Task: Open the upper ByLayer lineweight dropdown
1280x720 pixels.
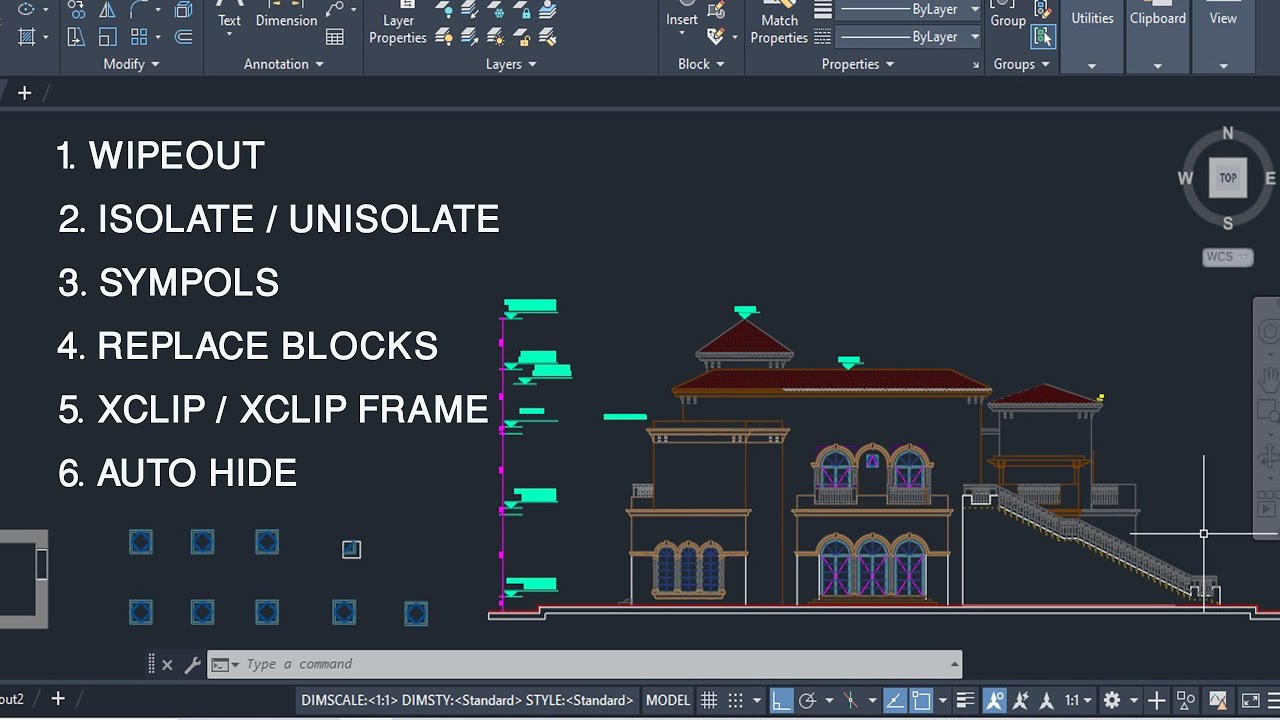Action: [x=975, y=10]
